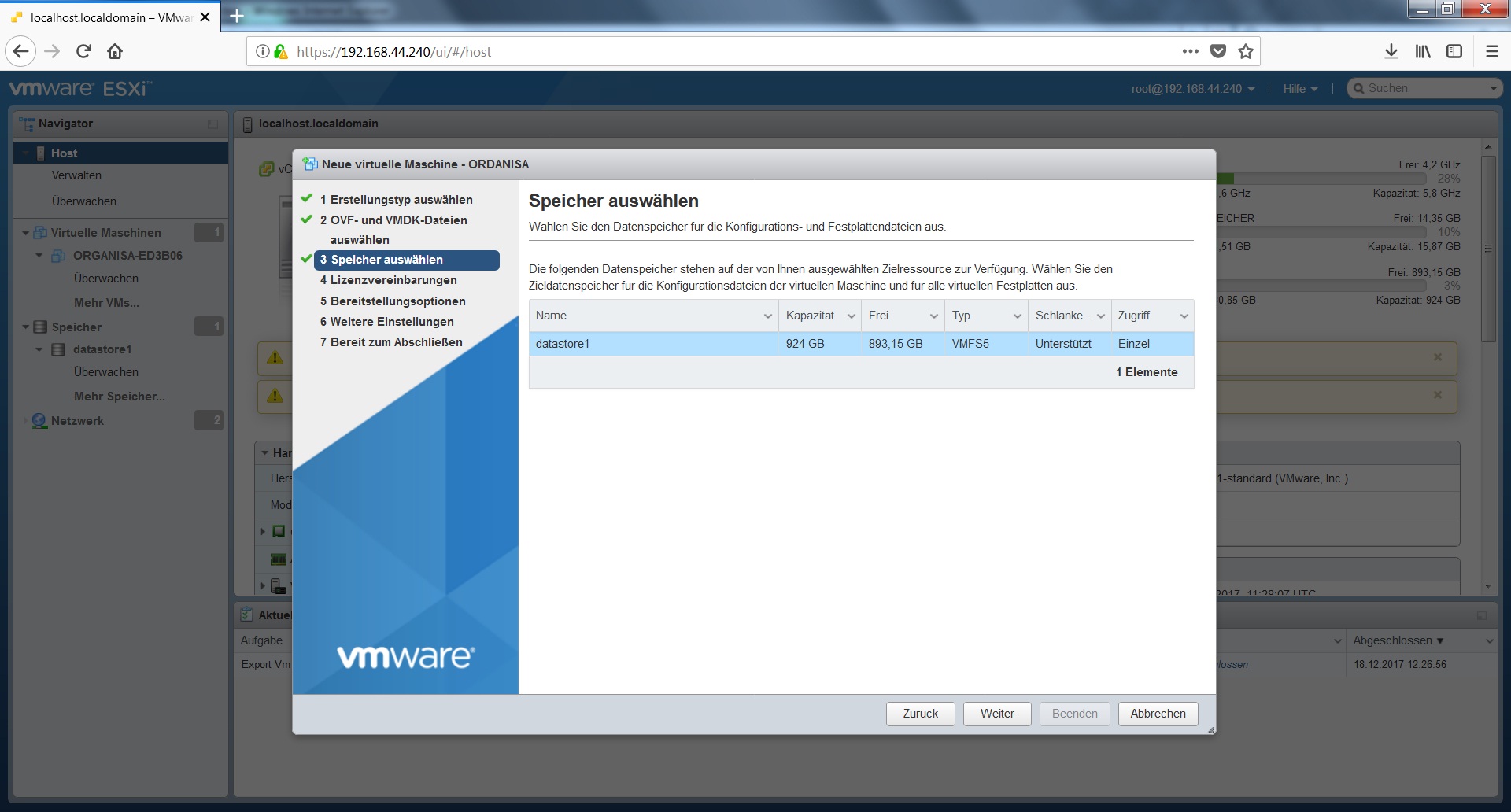Image resolution: width=1511 pixels, height=812 pixels.
Task: Select the datastore1 row in table
Action: click(x=653, y=344)
